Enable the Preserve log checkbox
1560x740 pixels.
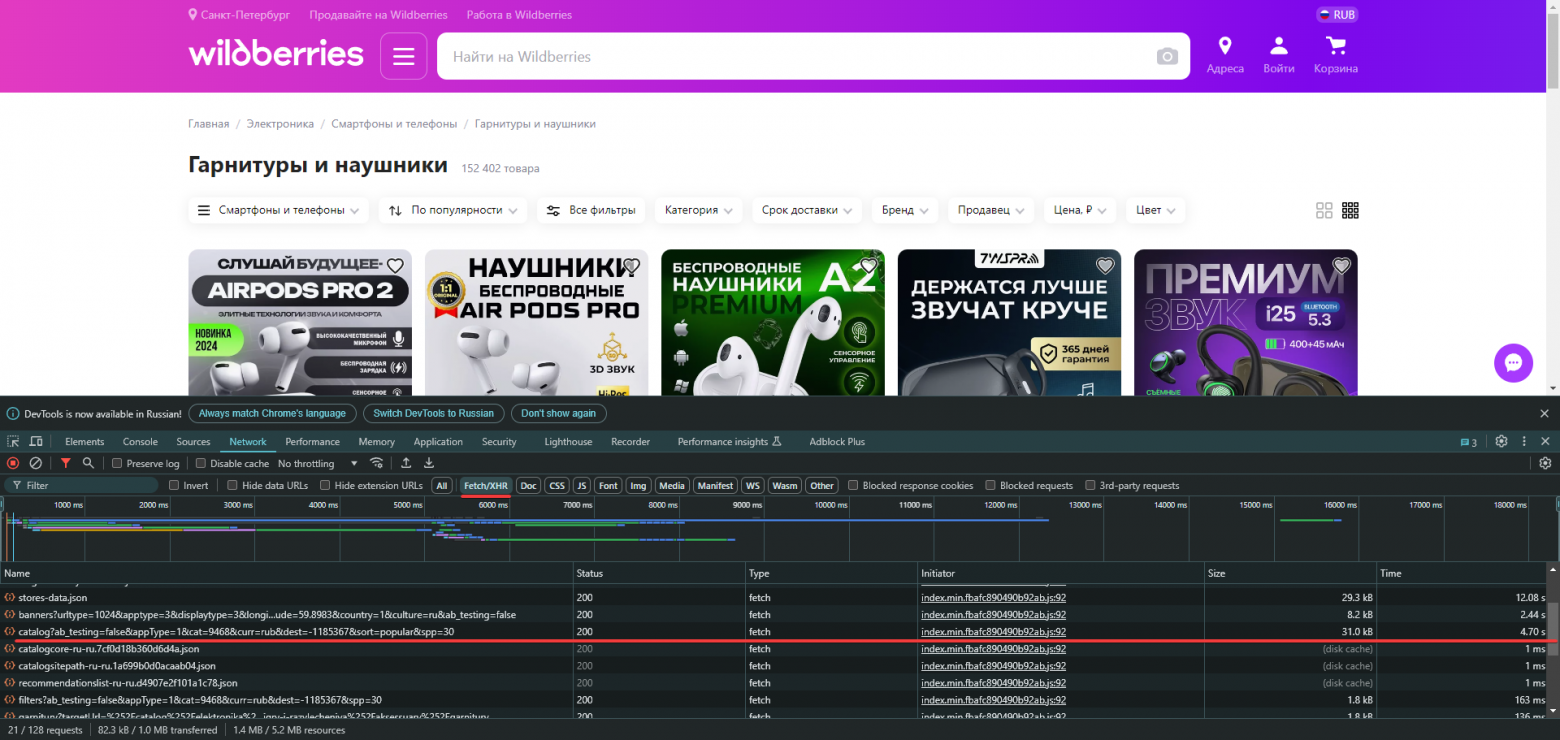[117, 463]
